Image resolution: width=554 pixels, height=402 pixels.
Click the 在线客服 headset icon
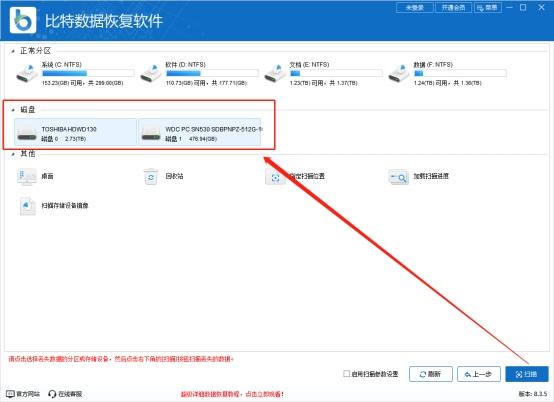pos(52,394)
